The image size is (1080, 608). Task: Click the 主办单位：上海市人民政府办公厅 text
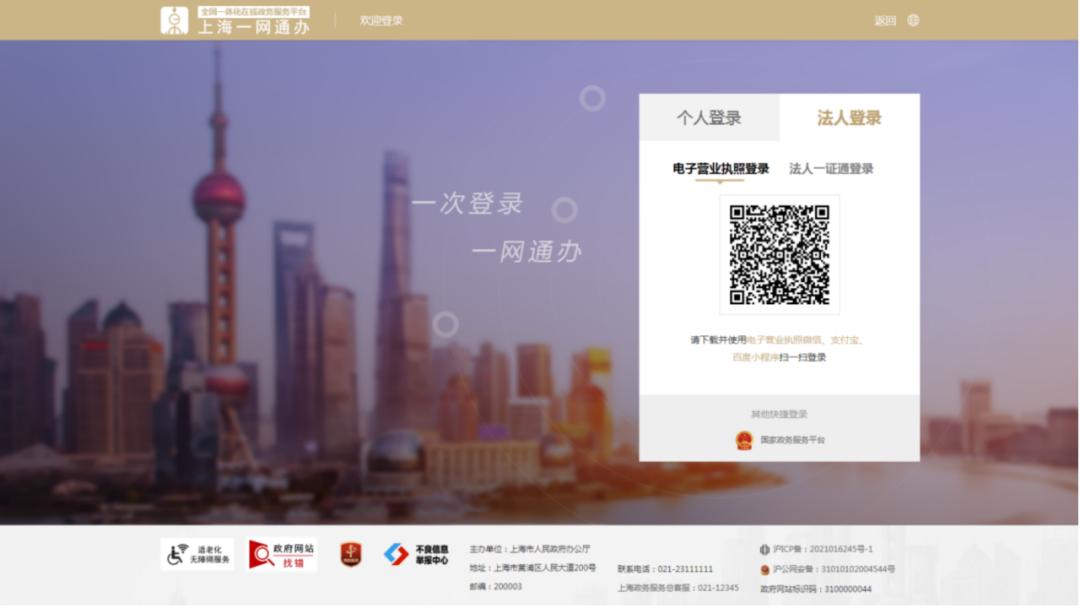click(530, 549)
